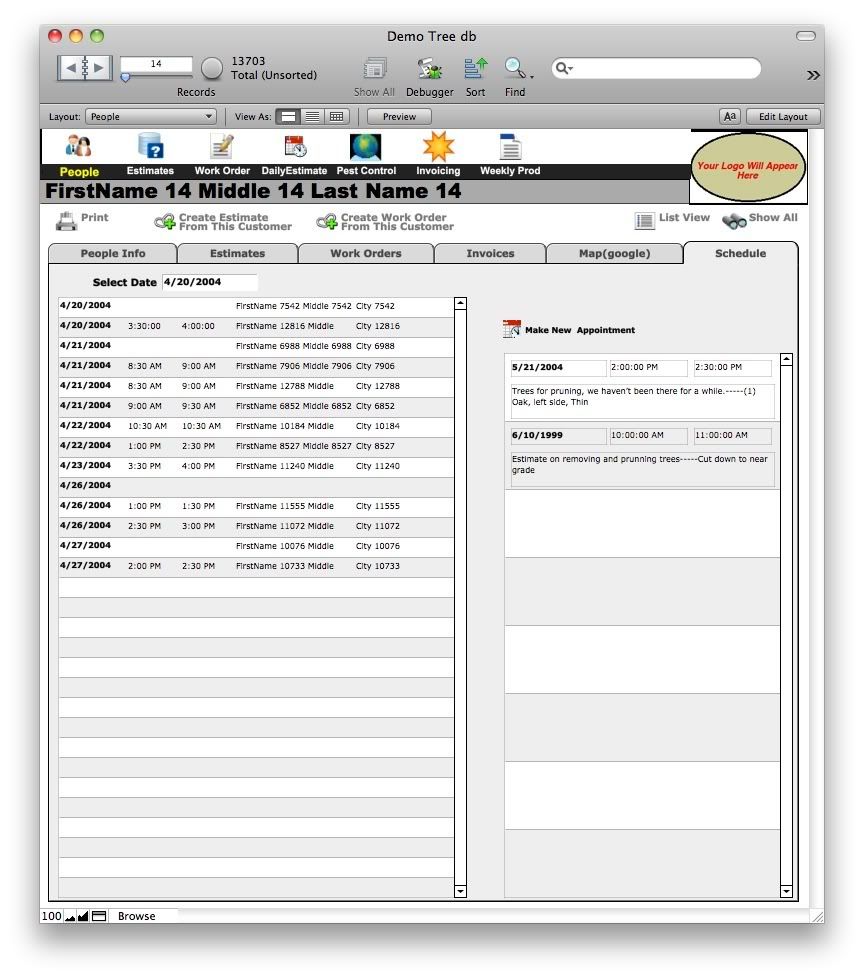Open the Map(google) tab

(x=614, y=253)
